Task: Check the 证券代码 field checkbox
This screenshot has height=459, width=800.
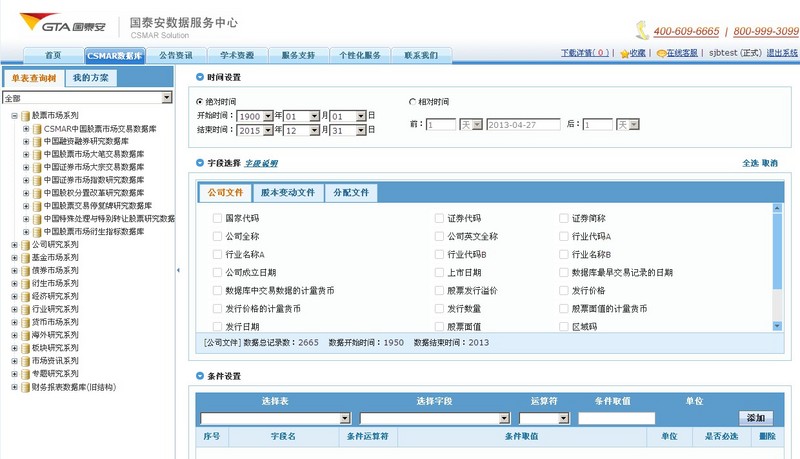Action: point(439,218)
